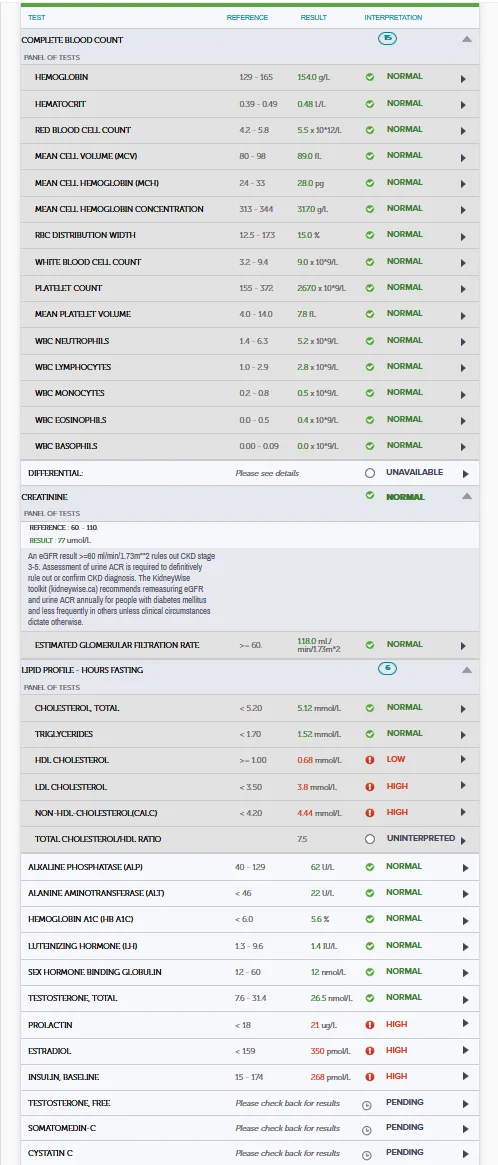498x1165 pixels.
Task: Click the empty circle beside Differential Unavailable
Action: [x=369, y=473]
